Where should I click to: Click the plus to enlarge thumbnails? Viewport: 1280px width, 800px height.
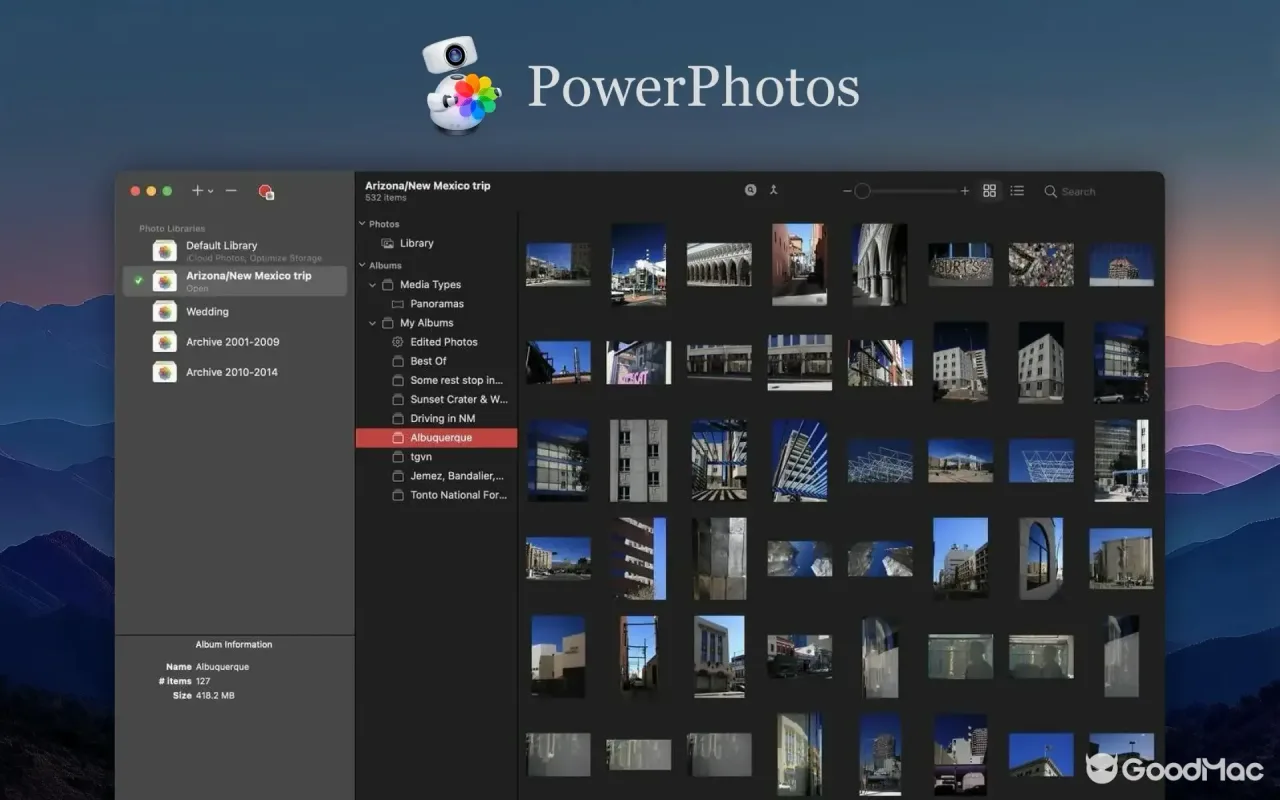pyautogui.click(x=965, y=191)
